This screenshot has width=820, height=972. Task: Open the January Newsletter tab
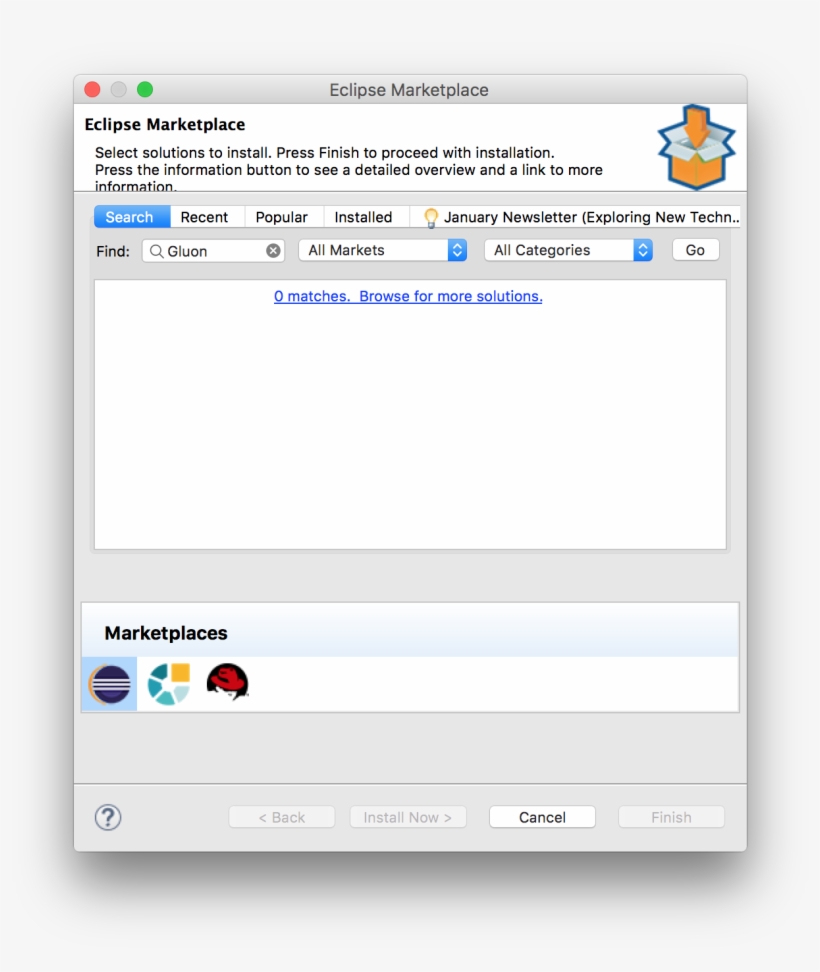[x=575, y=217]
